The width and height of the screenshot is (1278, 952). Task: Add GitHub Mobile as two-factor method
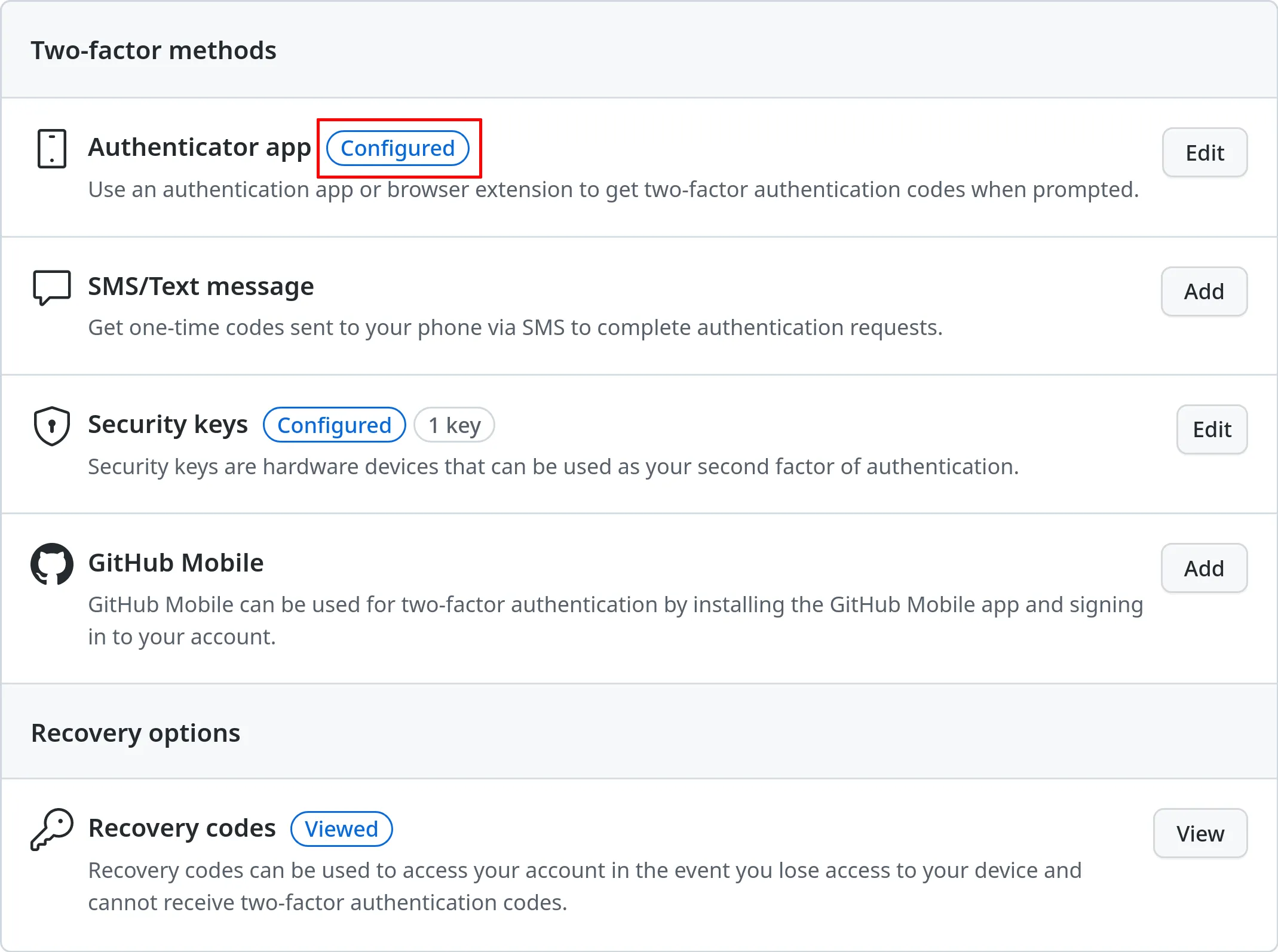coord(1203,568)
